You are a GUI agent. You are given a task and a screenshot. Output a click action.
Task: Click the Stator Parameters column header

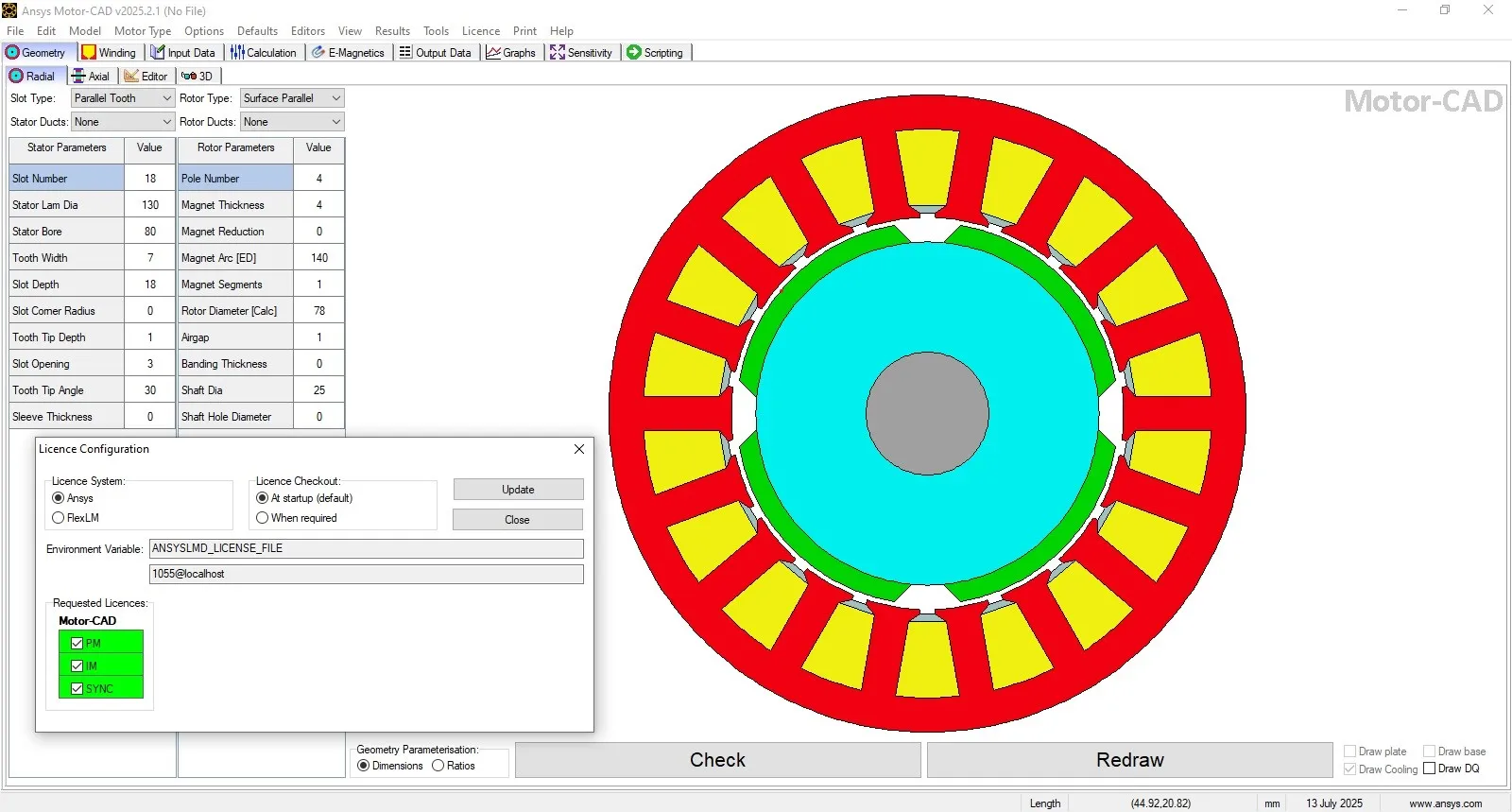click(67, 148)
